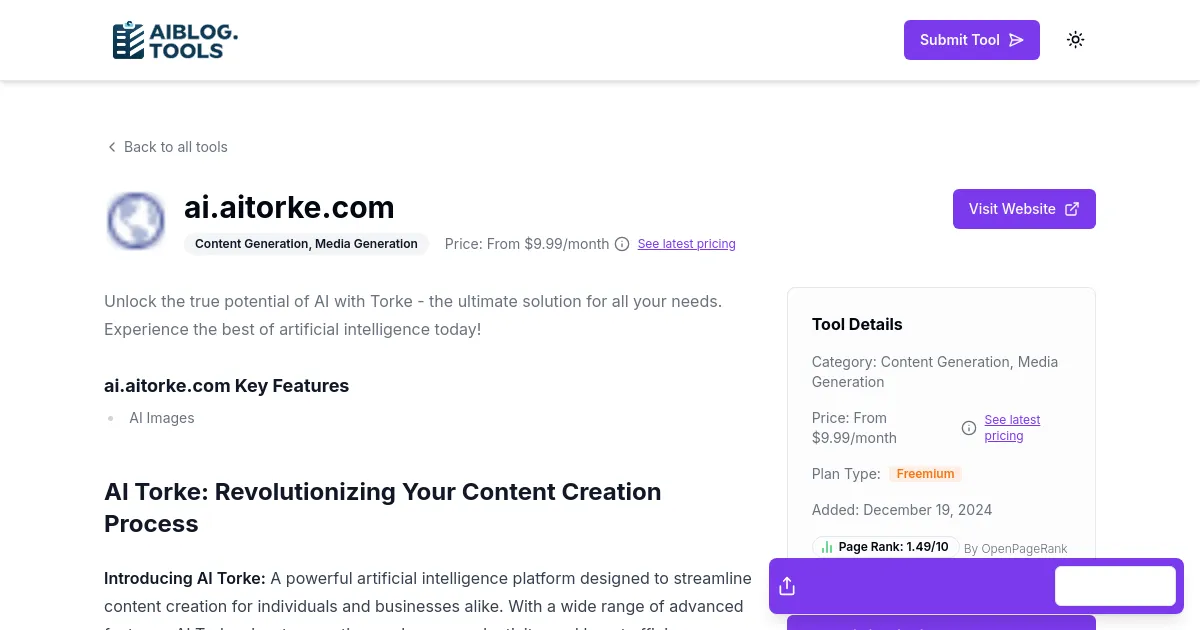The image size is (1200, 630).
Task: Click the info icon next to the price
Action: (622, 243)
